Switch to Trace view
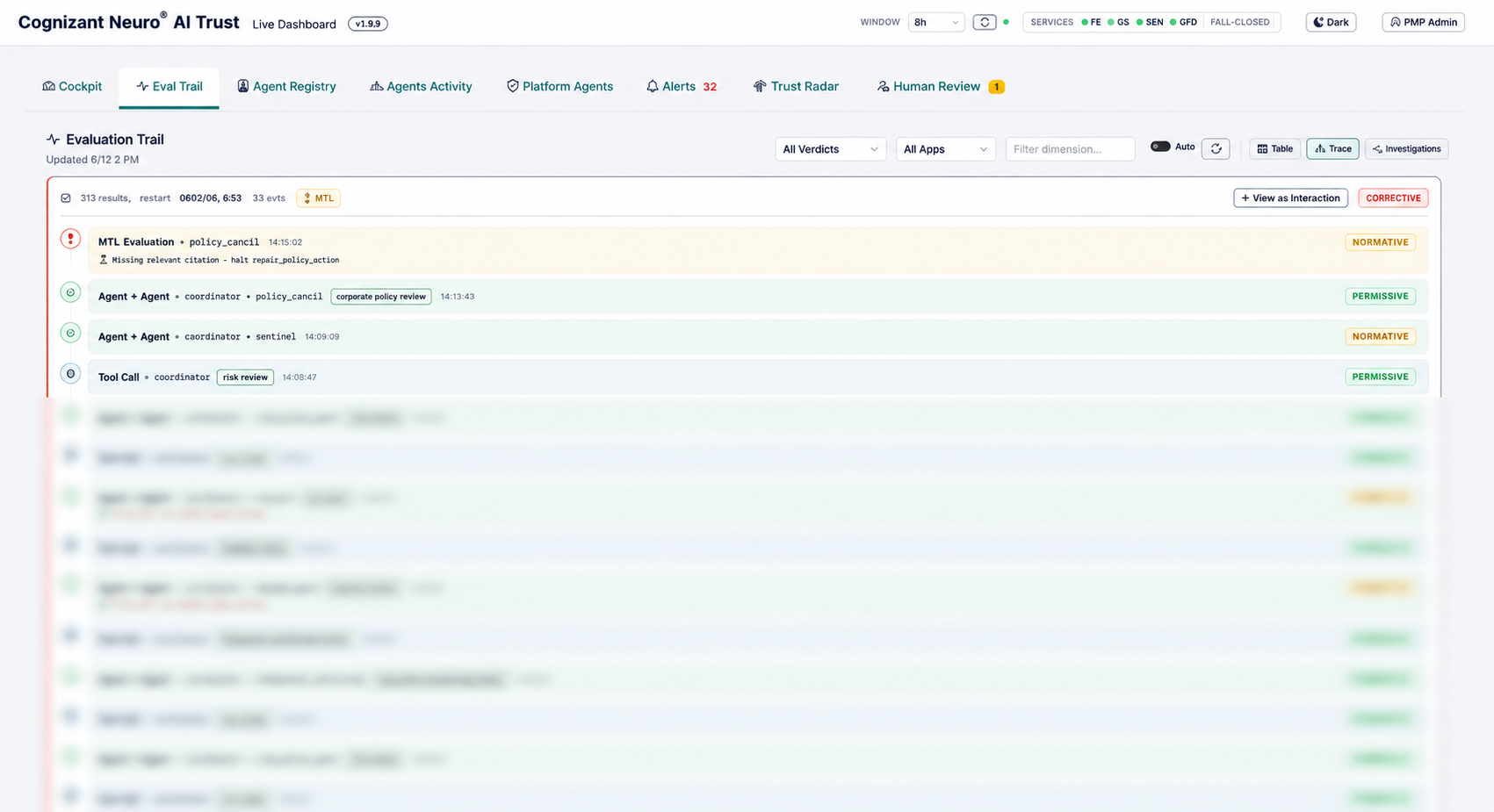This screenshot has width=1494, height=812. tap(1332, 149)
